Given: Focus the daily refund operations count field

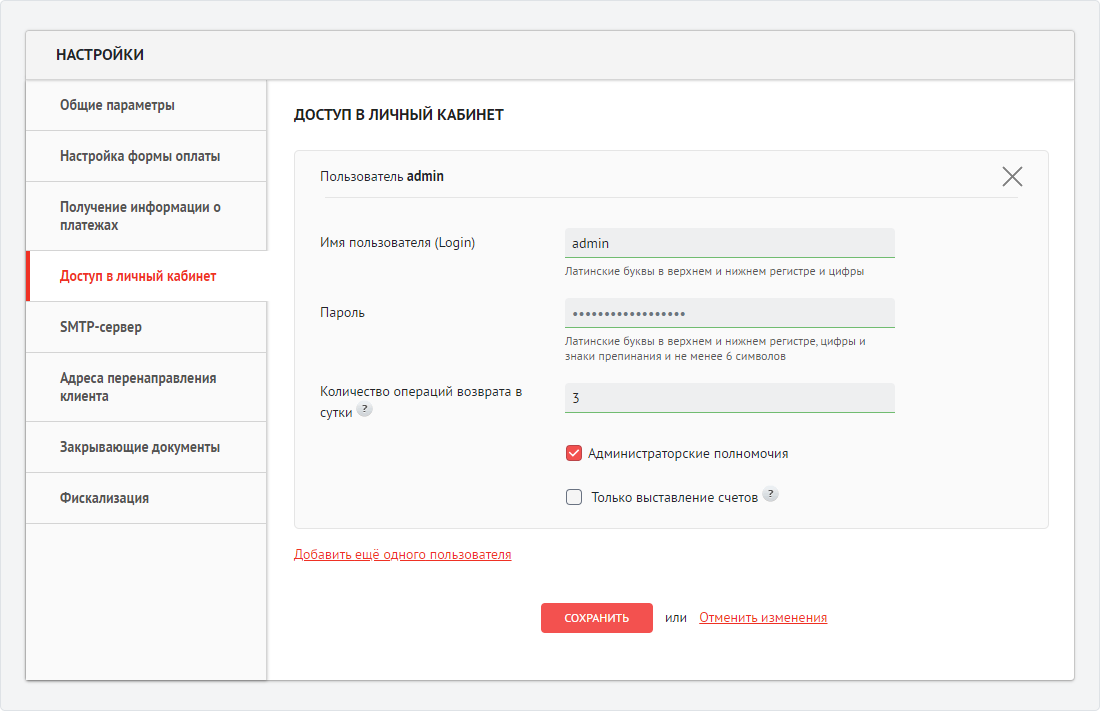Looking at the screenshot, I should (729, 398).
